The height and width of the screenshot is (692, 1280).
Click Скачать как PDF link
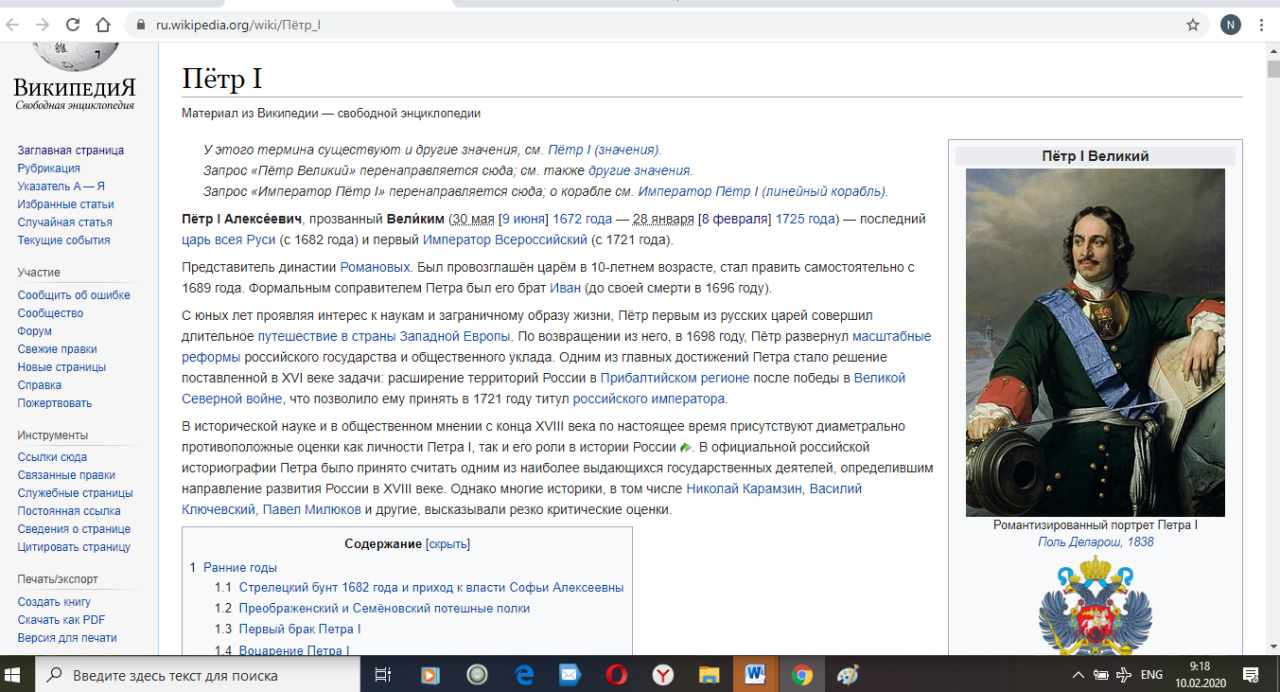pyautogui.click(x=61, y=620)
